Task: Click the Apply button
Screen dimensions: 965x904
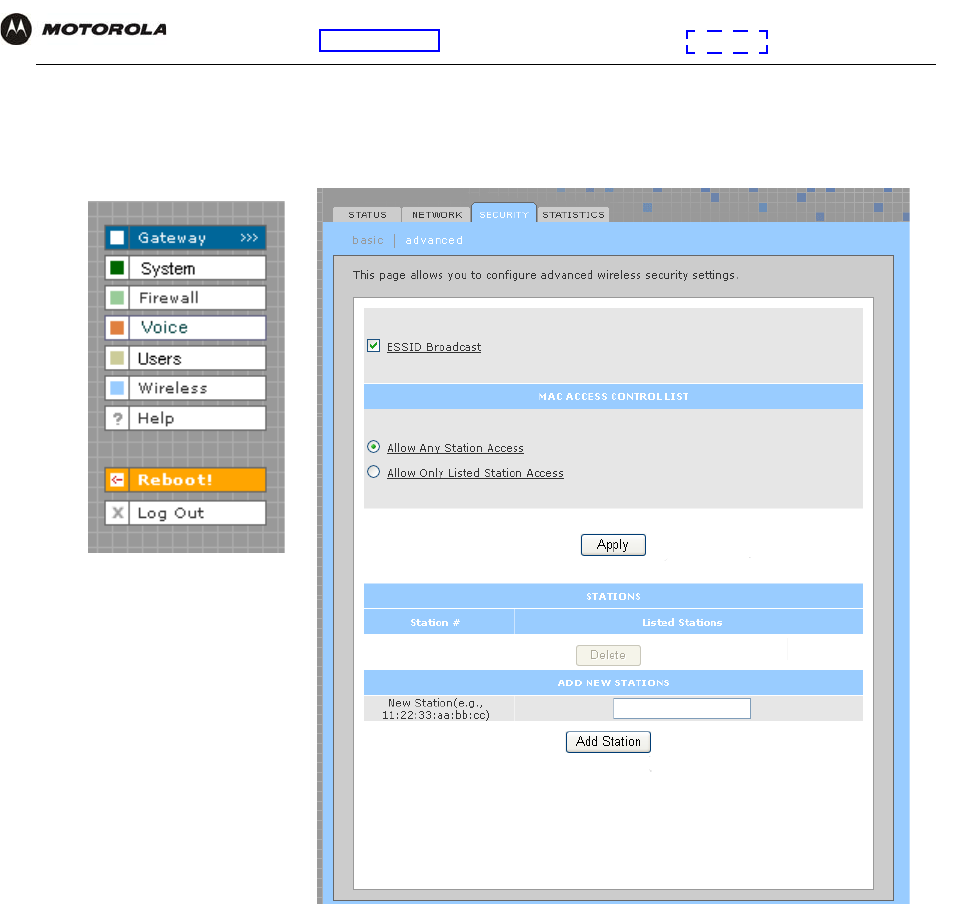Action: click(613, 545)
